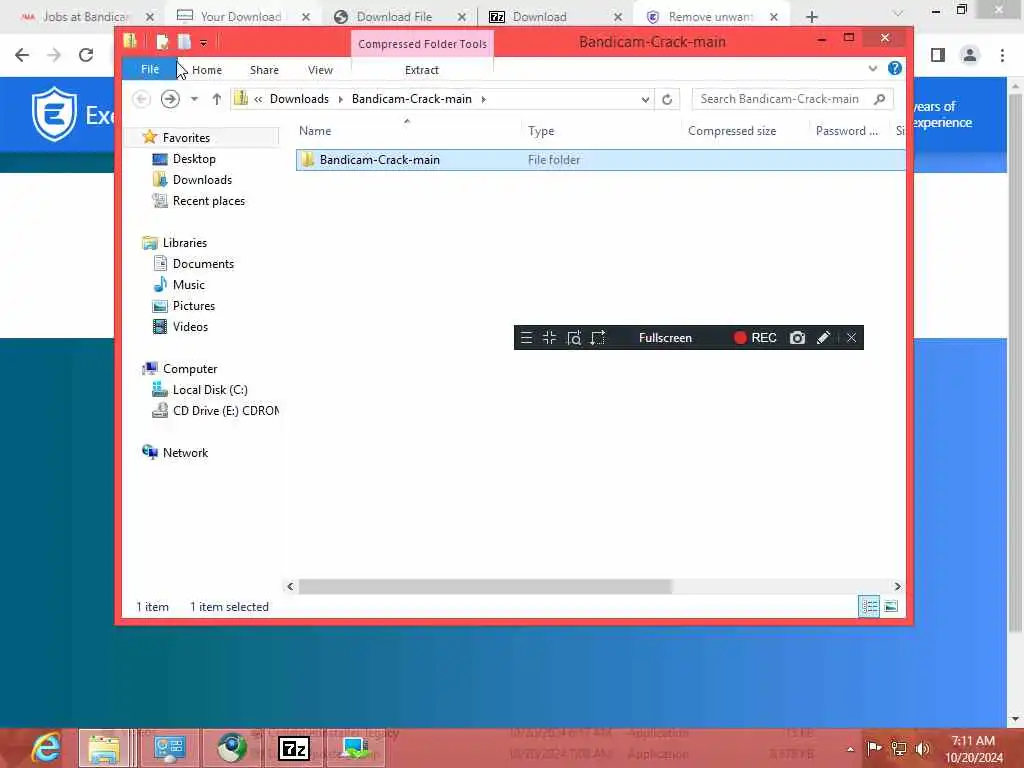The width and height of the screenshot is (1024, 768).
Task: Sort by the Type column header
Action: (x=541, y=131)
